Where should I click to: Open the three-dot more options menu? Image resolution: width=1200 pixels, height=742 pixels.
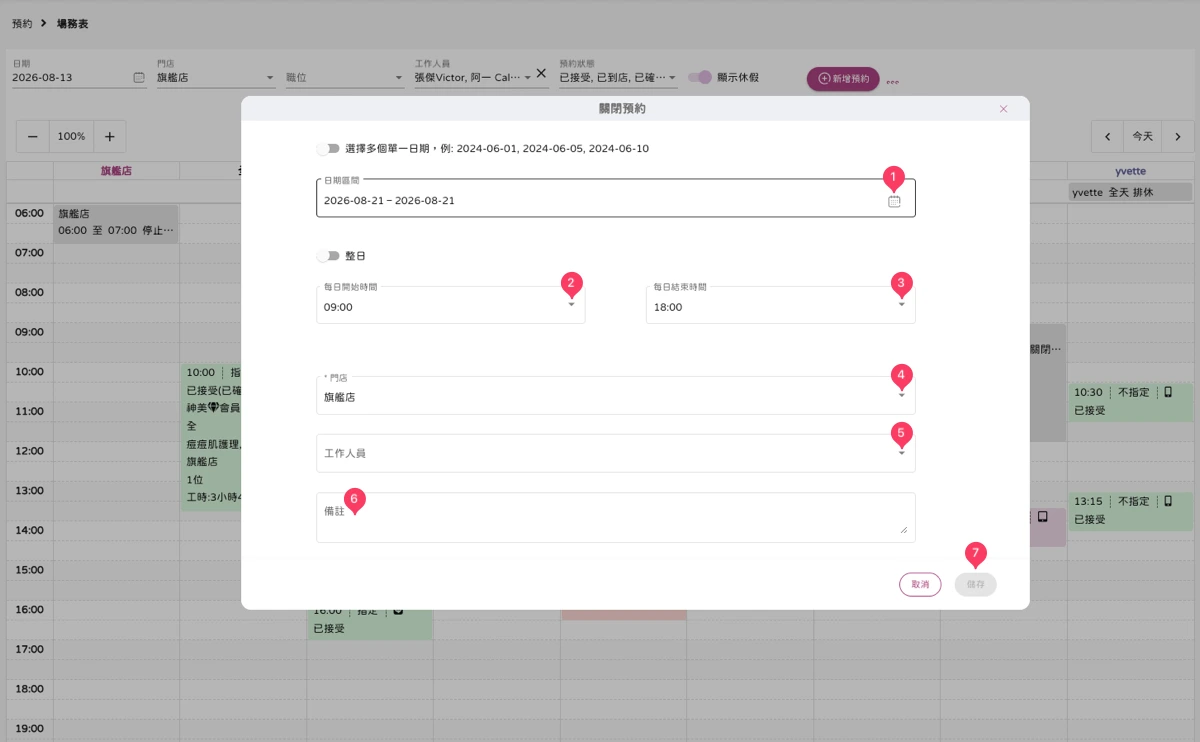892,82
